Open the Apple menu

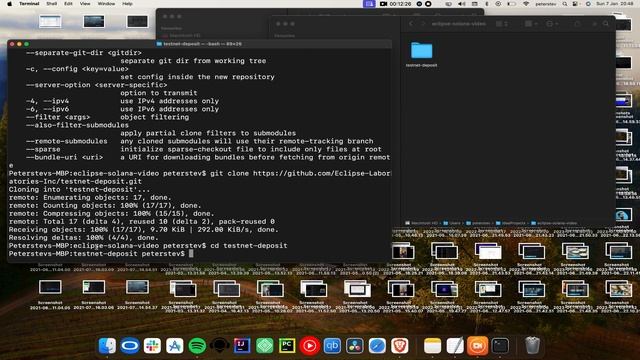tap(9, 4)
